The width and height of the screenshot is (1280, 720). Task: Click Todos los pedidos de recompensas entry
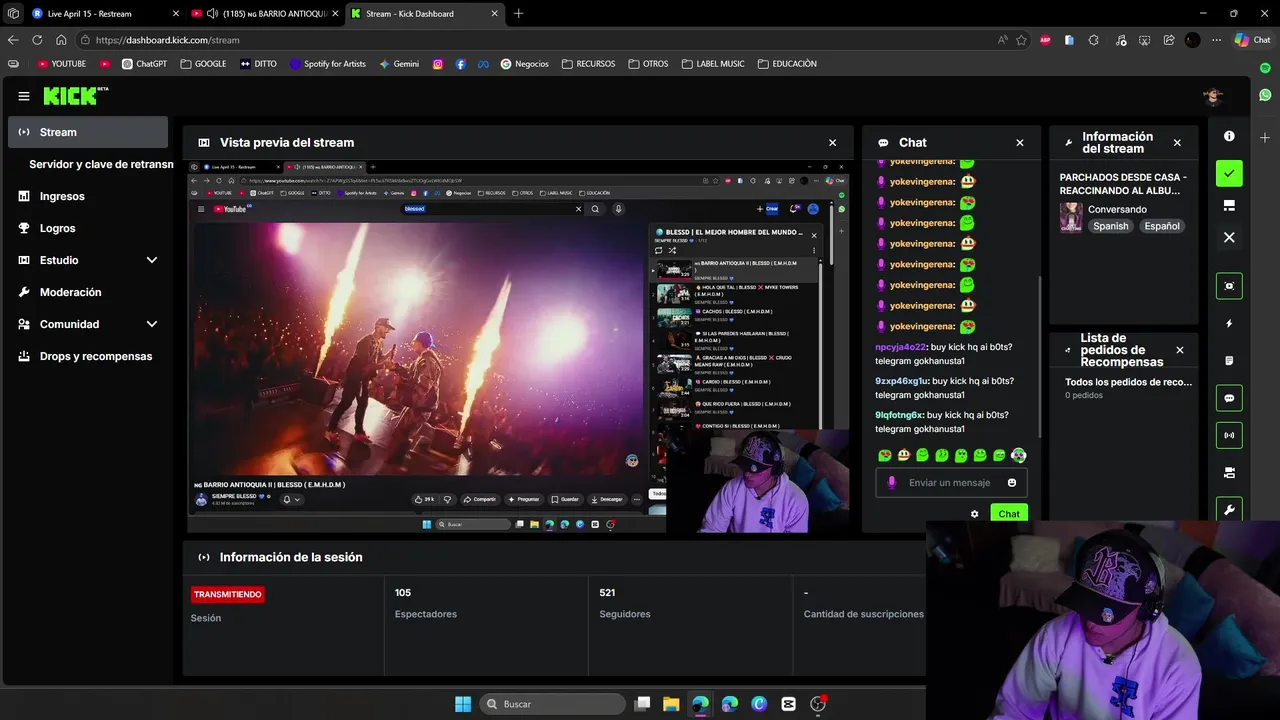[x=1128, y=382]
